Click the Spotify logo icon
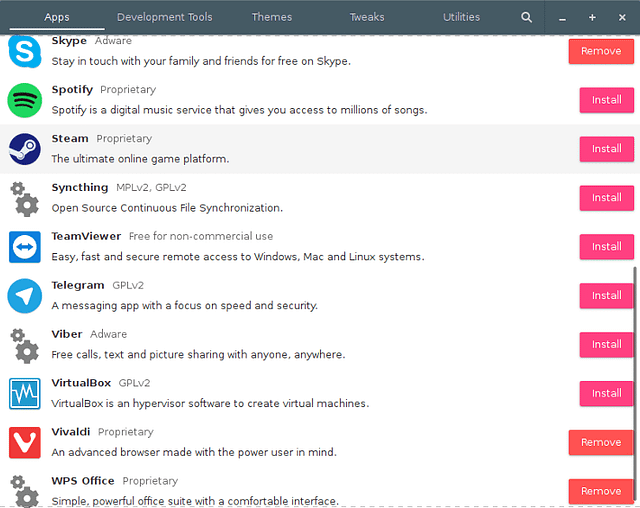 [24, 100]
